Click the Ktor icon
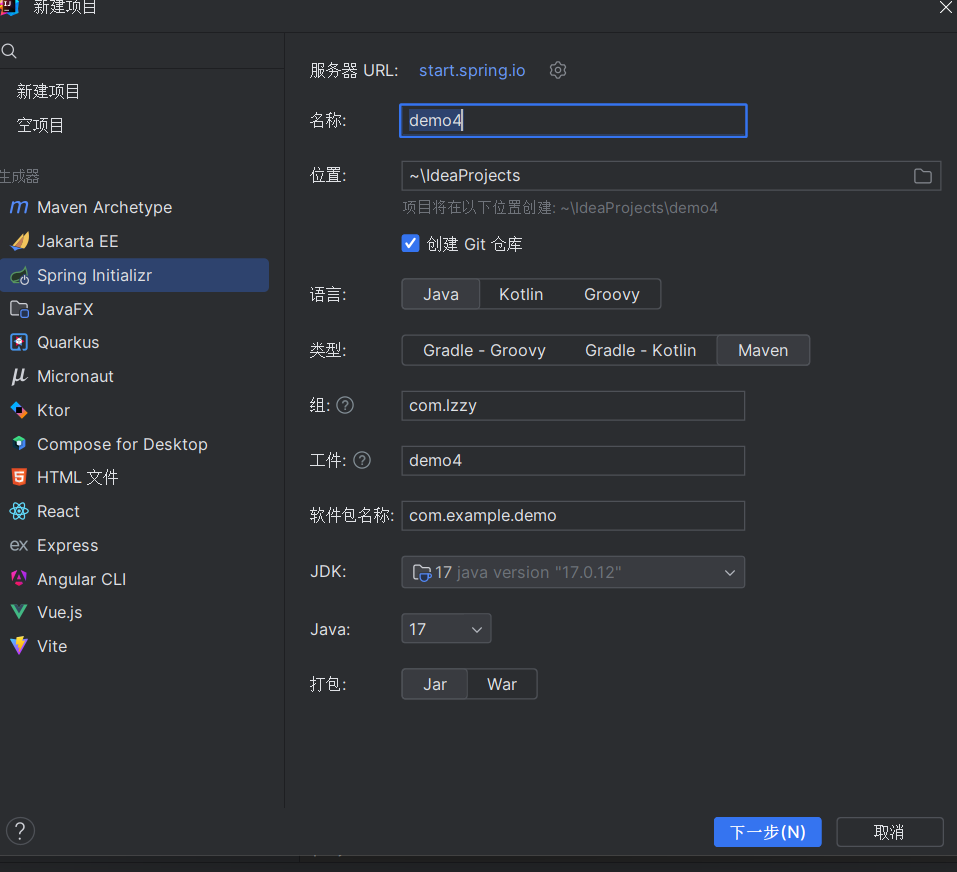Viewport: 957px width, 872px height. coord(20,410)
